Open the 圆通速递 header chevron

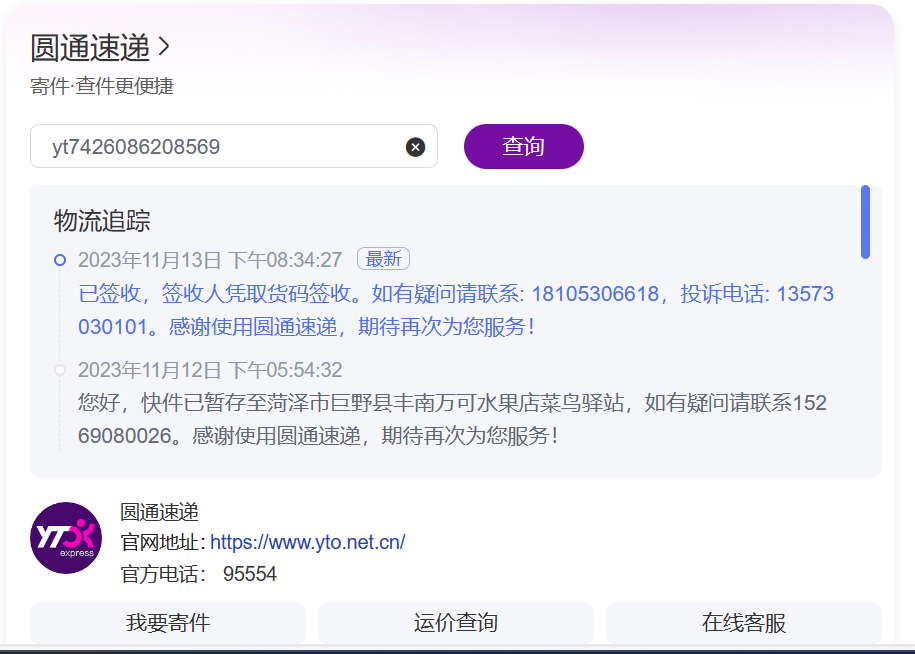point(164,47)
